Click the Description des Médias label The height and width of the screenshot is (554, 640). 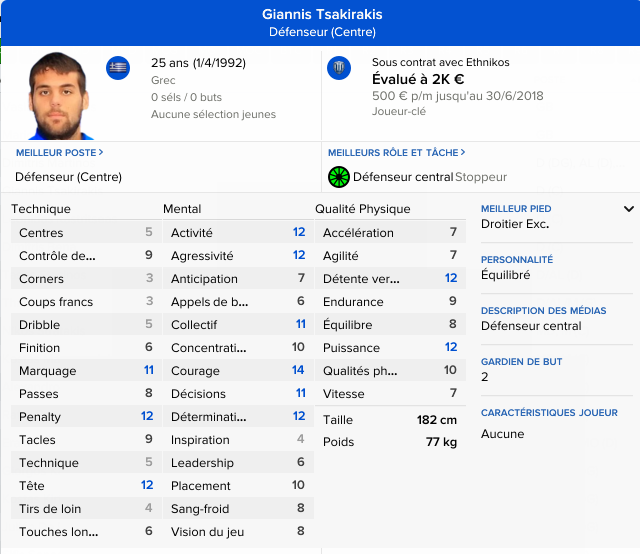tap(543, 310)
